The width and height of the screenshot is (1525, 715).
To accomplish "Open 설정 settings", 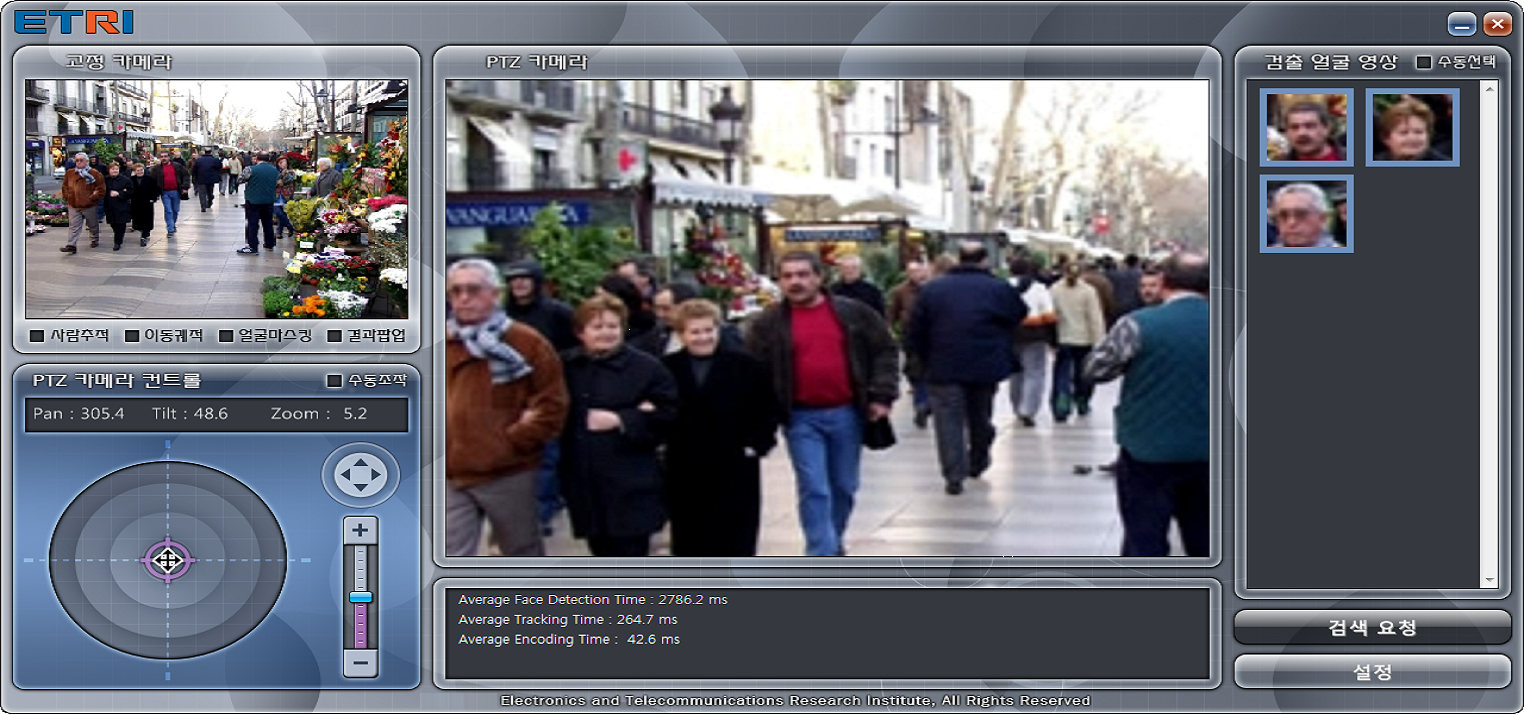I will [x=1372, y=672].
